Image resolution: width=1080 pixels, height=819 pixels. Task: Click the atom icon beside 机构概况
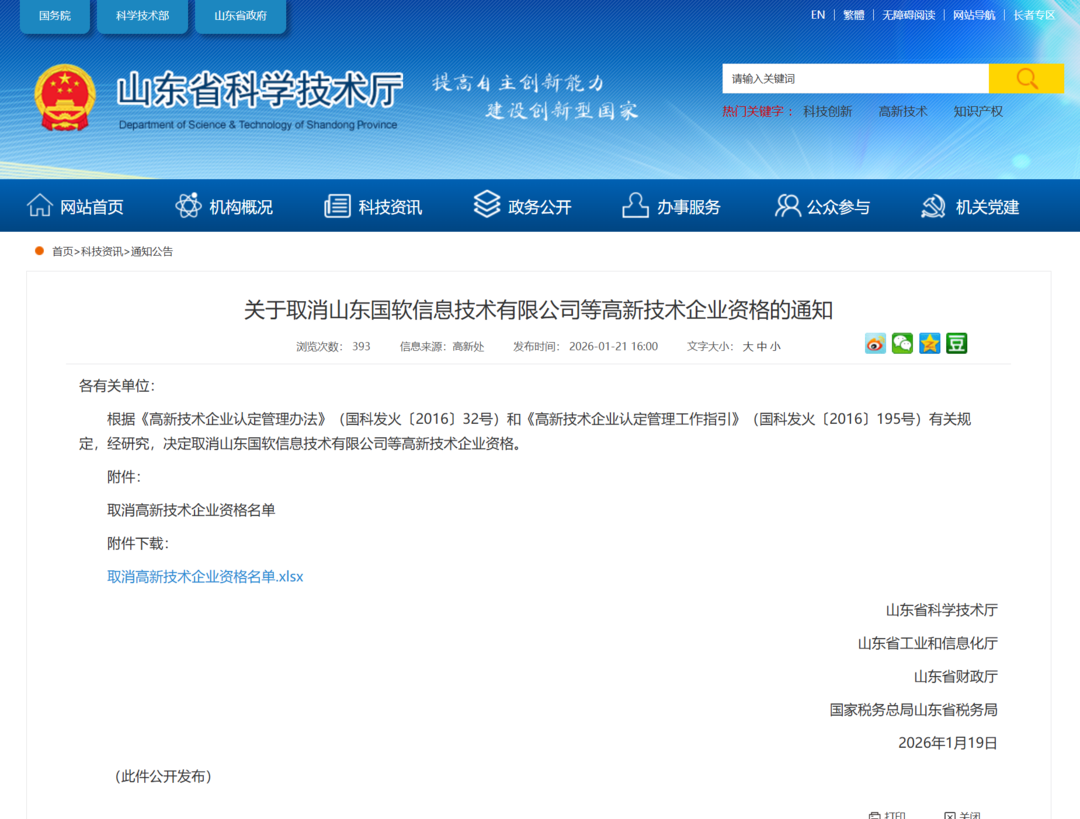click(x=188, y=206)
